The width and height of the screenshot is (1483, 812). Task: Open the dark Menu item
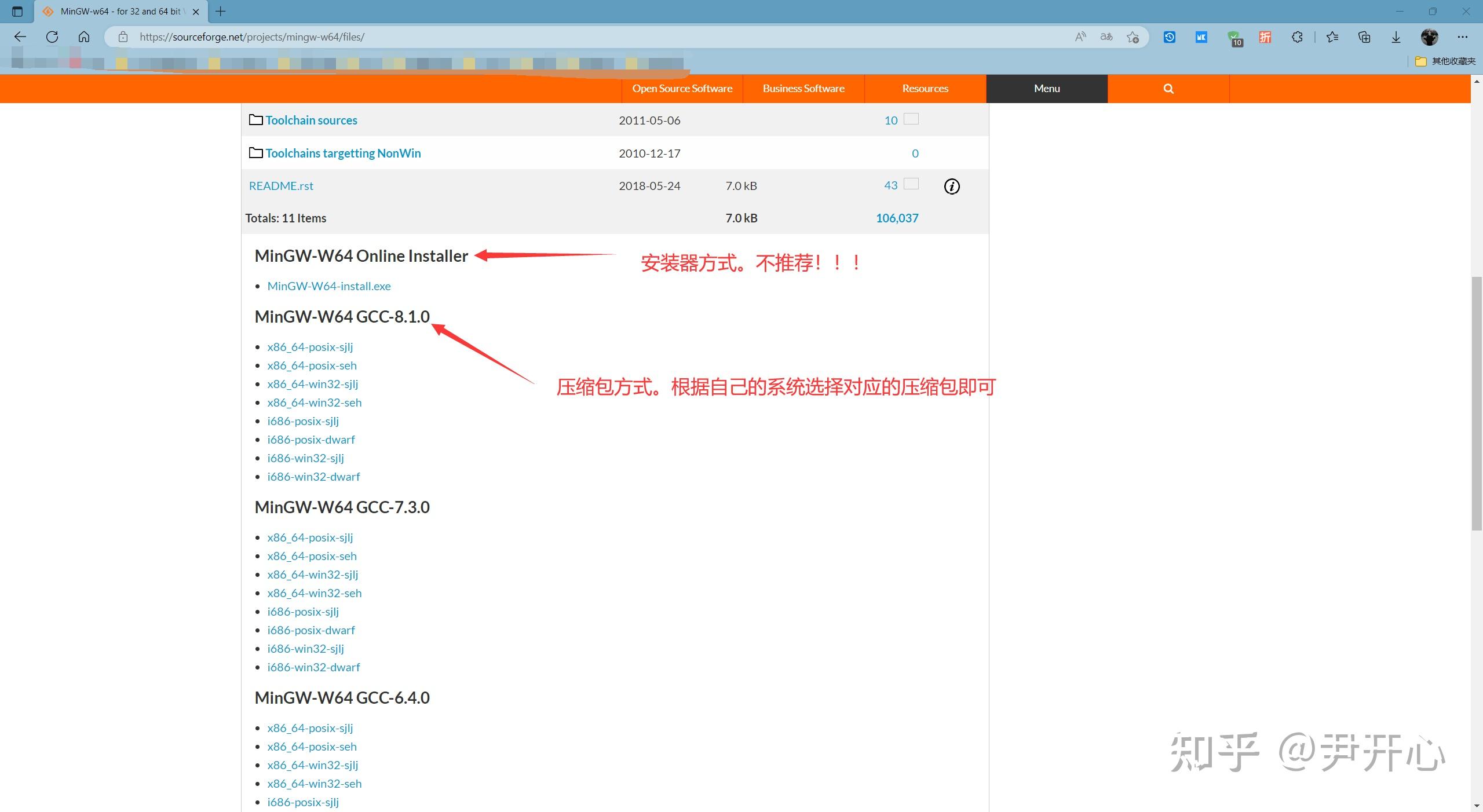click(x=1047, y=89)
